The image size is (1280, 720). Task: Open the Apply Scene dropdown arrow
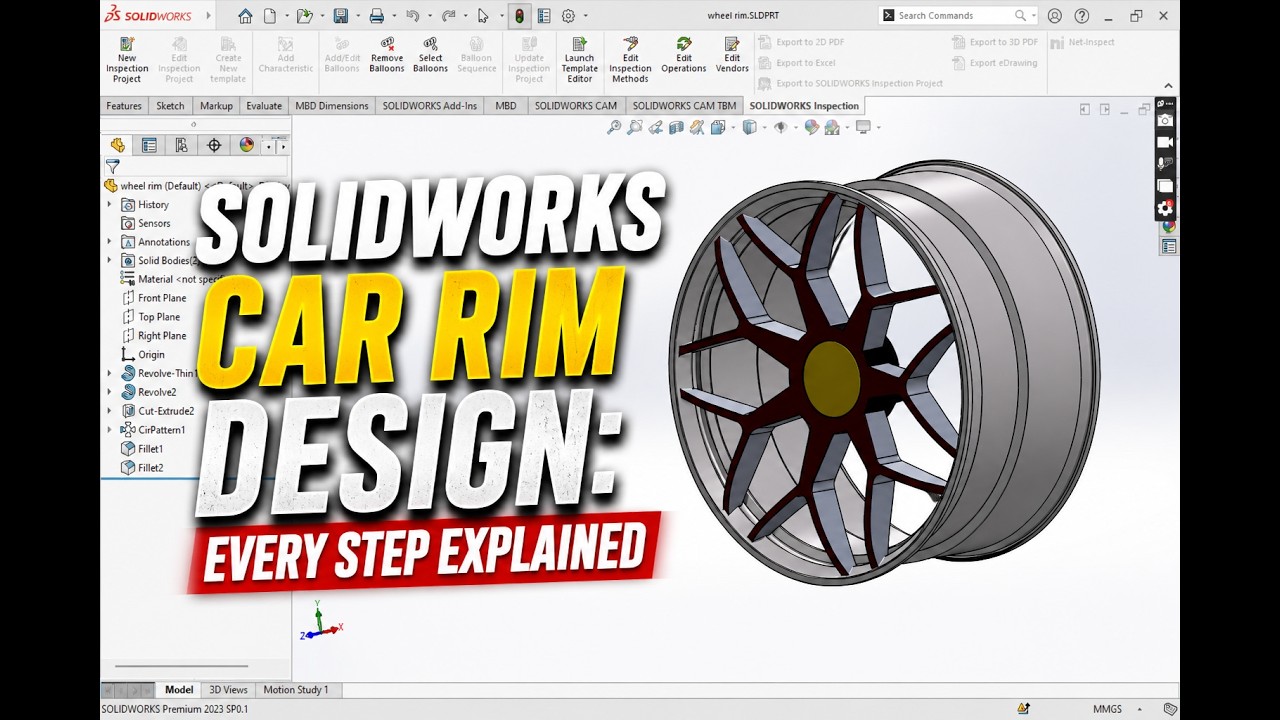(x=849, y=127)
